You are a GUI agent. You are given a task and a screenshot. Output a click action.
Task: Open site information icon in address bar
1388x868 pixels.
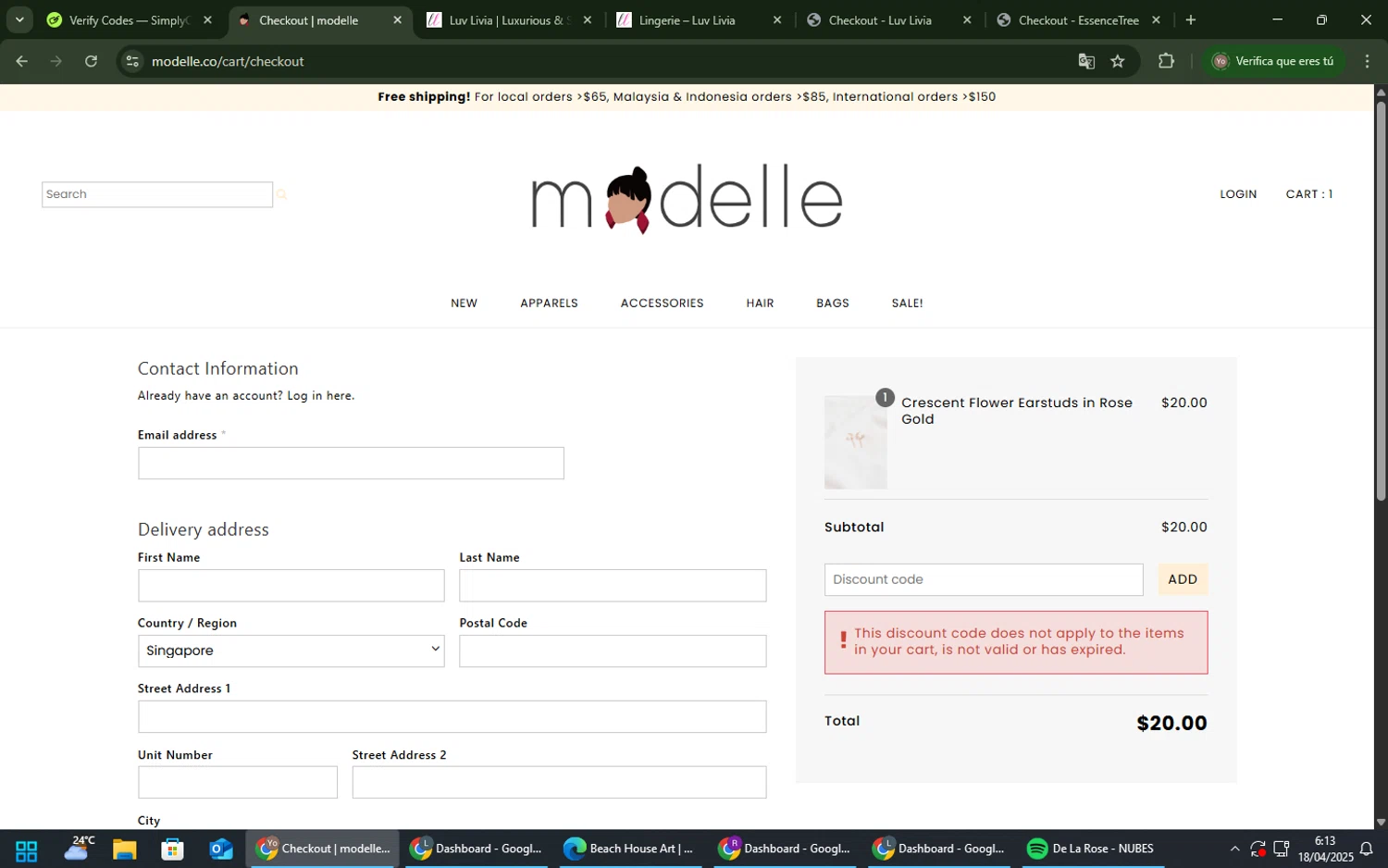click(x=132, y=61)
